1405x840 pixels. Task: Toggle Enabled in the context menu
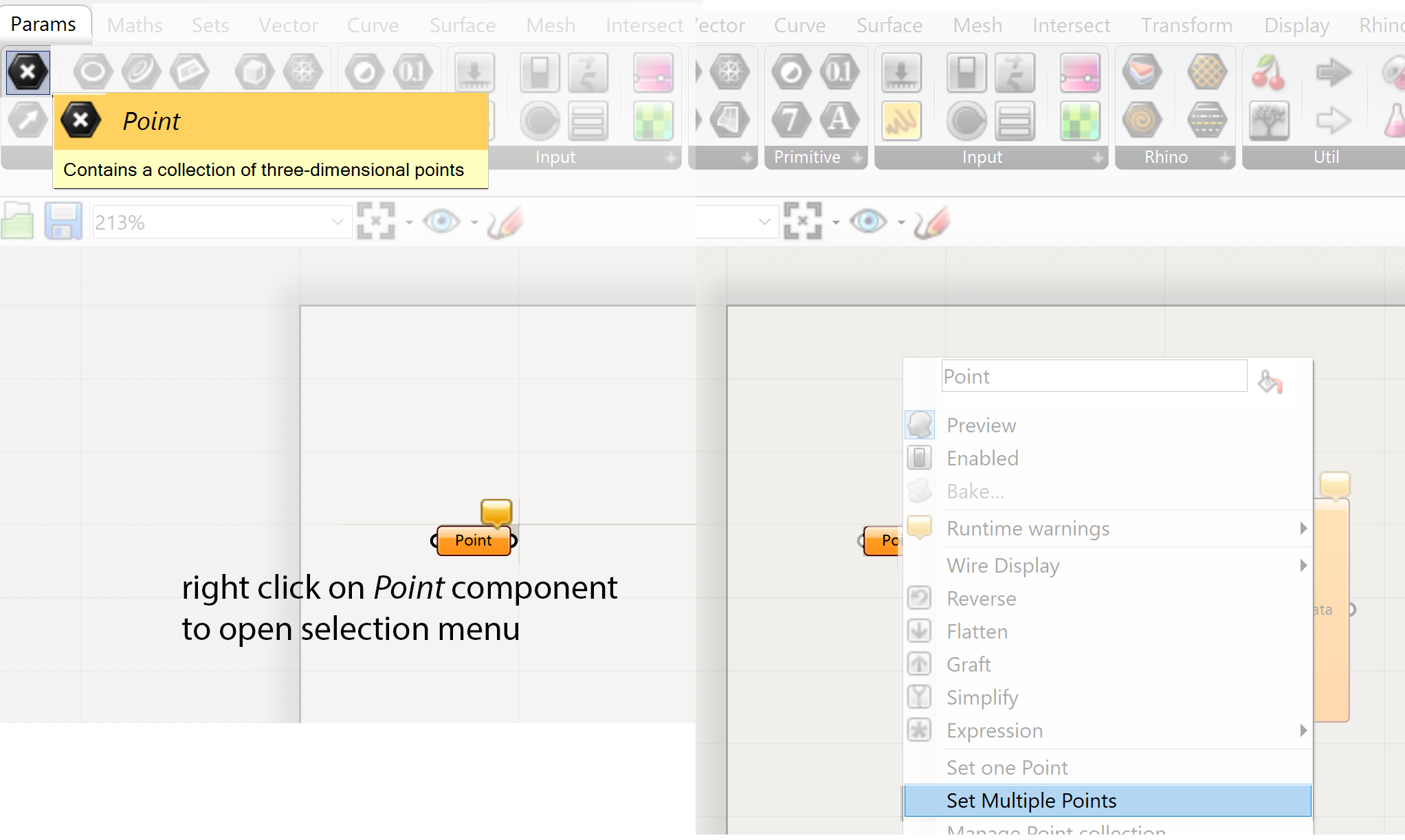pos(982,458)
